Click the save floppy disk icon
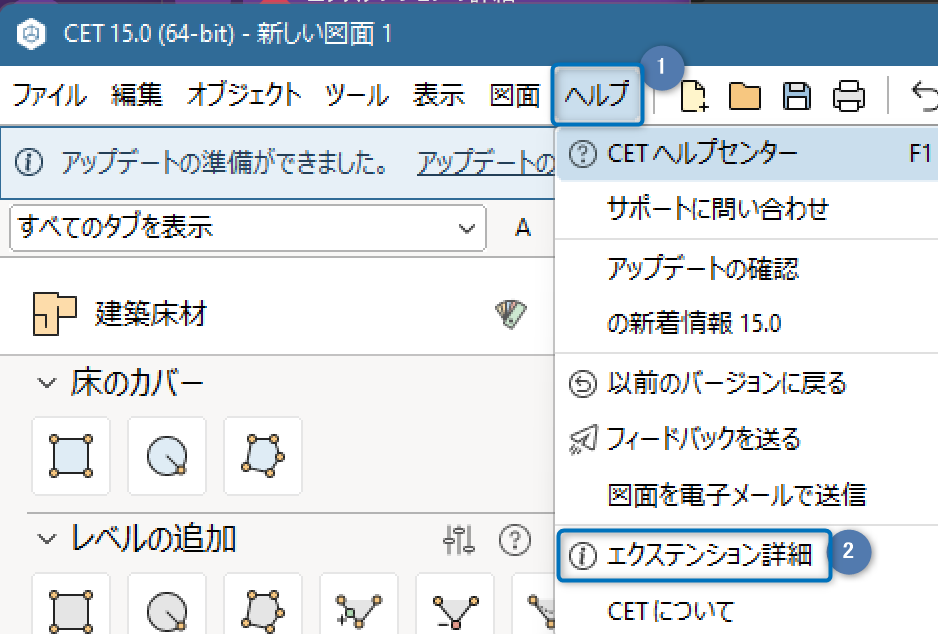 point(797,96)
